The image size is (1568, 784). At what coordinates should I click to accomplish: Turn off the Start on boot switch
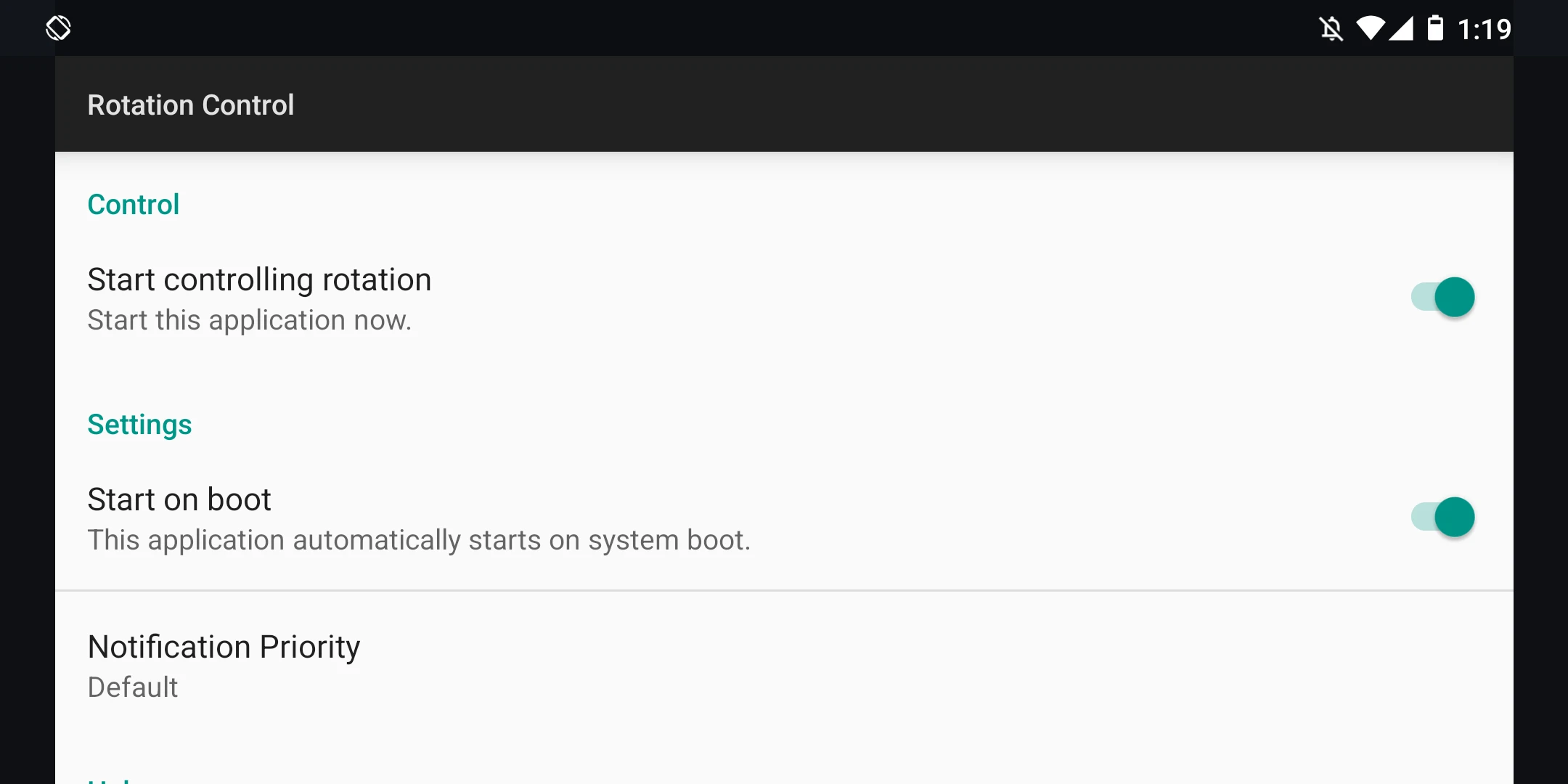click(x=1443, y=517)
